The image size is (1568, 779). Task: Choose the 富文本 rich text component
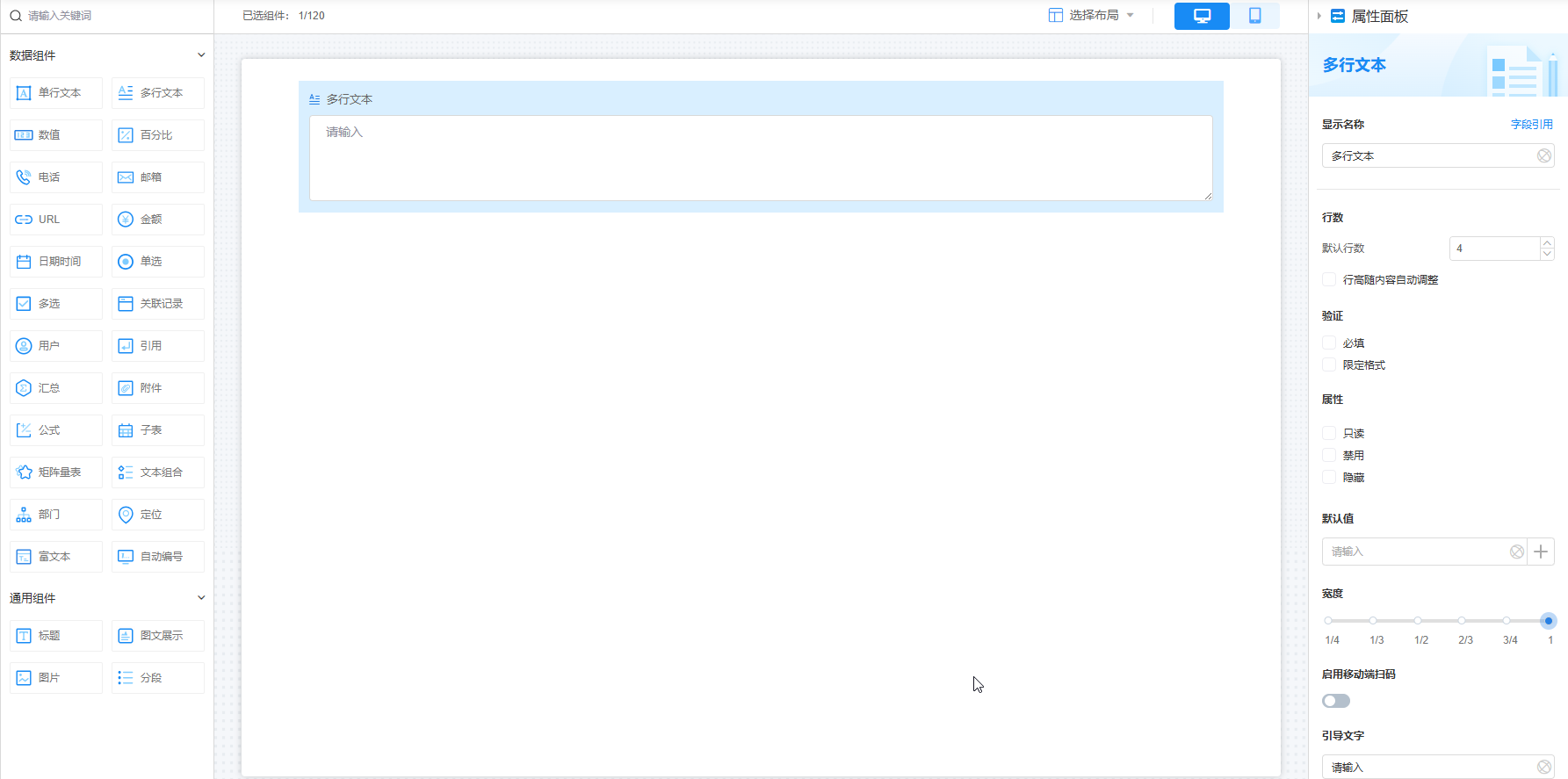(56, 557)
